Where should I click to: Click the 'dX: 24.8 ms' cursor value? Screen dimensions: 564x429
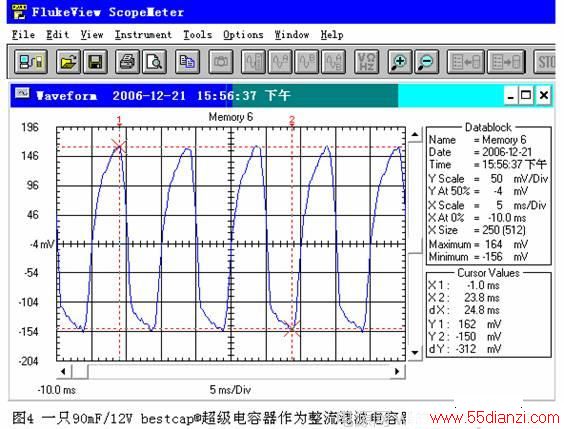click(464, 310)
